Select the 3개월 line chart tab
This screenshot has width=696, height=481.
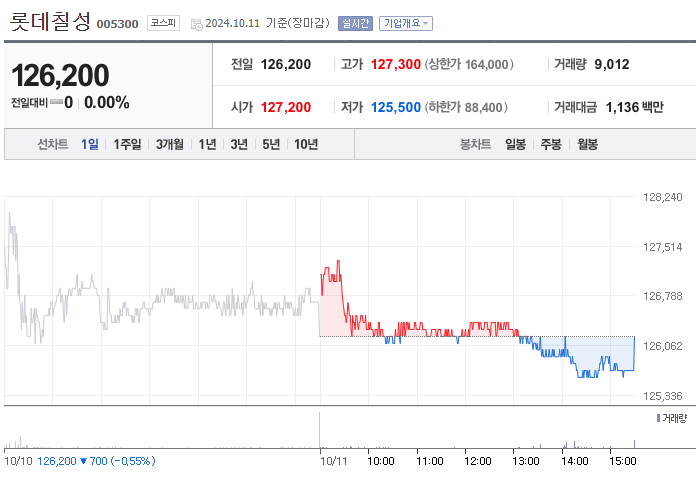(170, 144)
